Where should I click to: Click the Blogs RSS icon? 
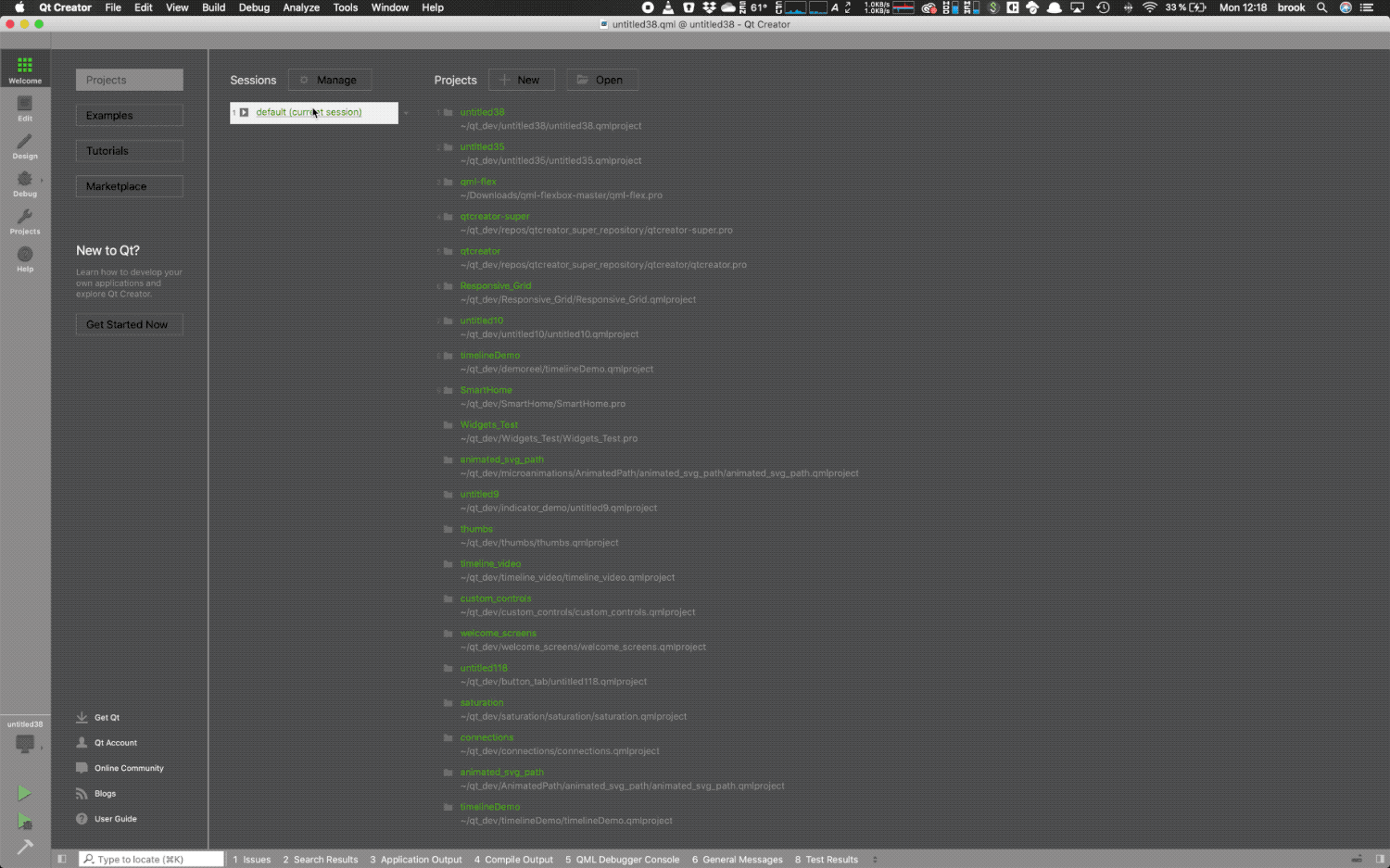point(82,793)
